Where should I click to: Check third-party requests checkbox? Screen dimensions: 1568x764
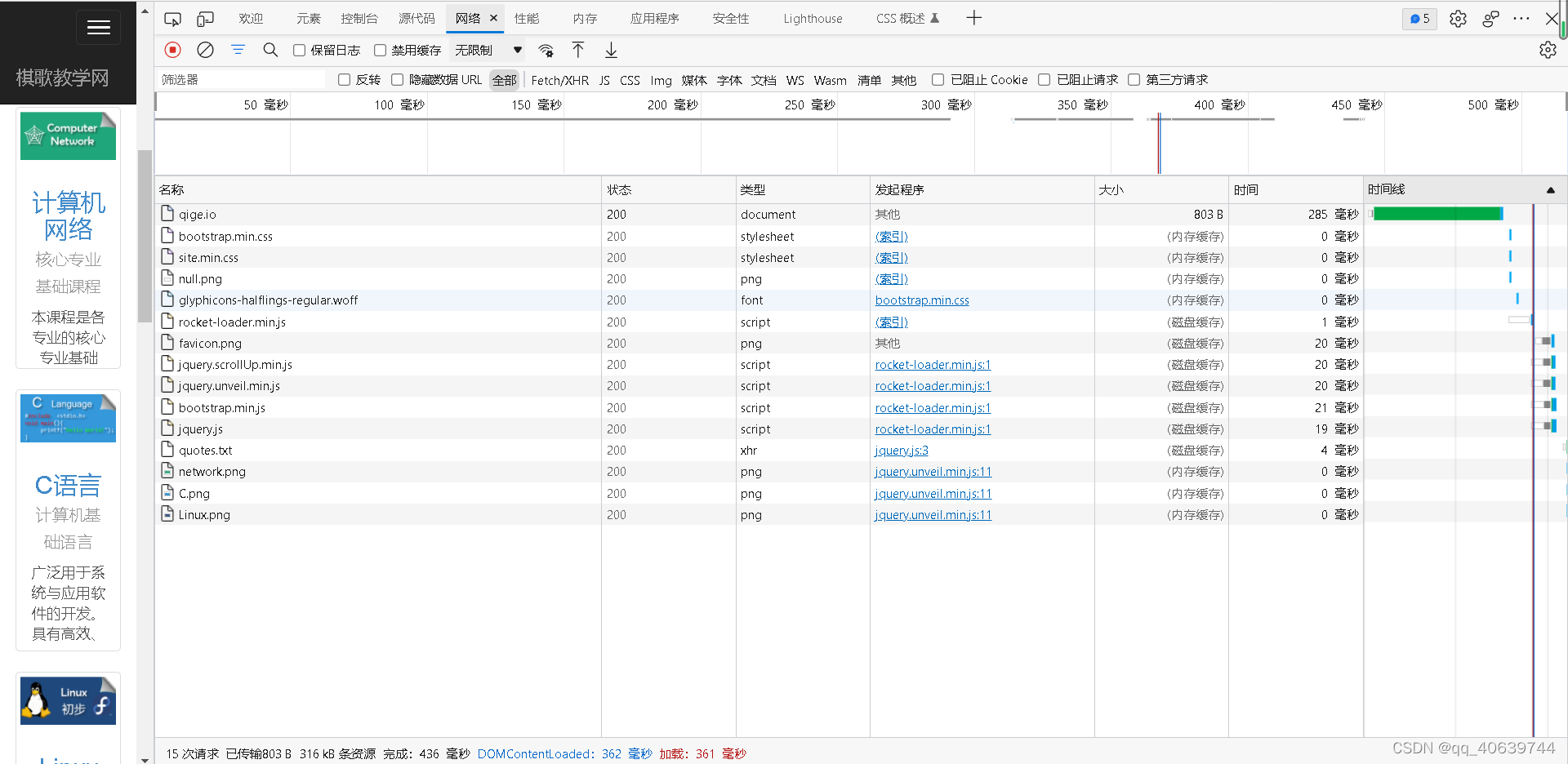click(1134, 80)
